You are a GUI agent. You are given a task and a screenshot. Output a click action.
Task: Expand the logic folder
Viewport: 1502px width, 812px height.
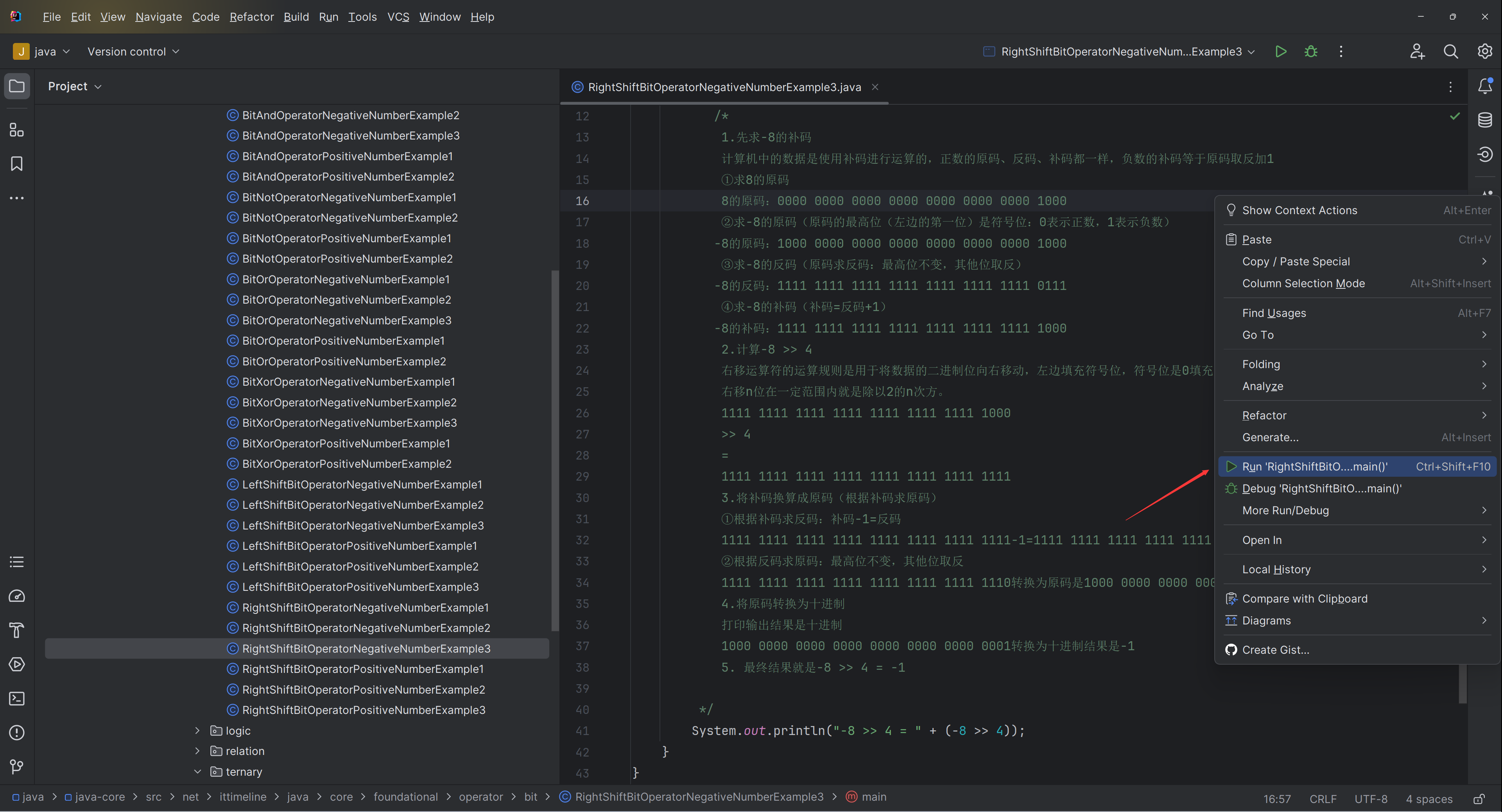(197, 730)
